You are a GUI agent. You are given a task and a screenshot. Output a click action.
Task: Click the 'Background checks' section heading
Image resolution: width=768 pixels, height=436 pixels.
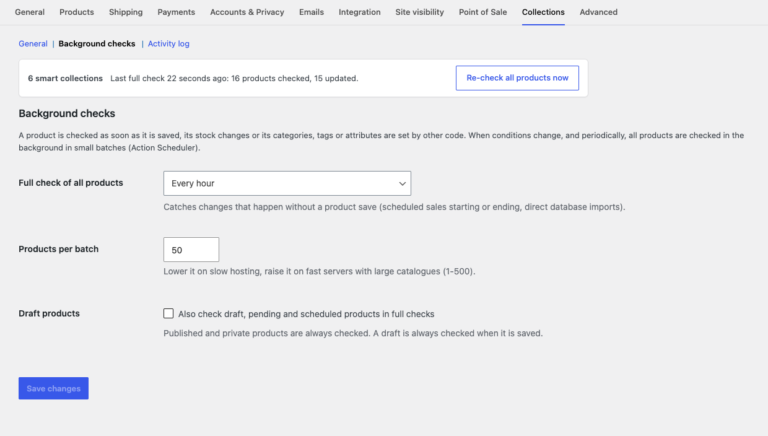click(x=67, y=114)
